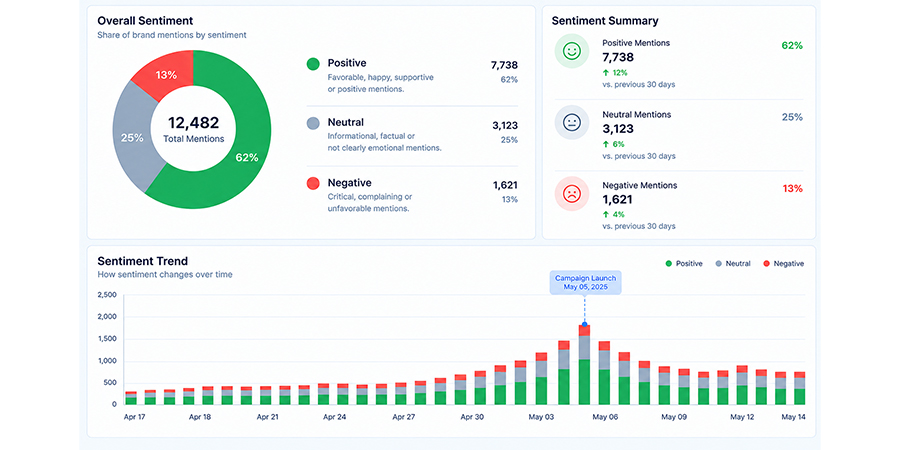Click the Sentiment Summary heading
The width and height of the screenshot is (900, 450).
point(605,21)
